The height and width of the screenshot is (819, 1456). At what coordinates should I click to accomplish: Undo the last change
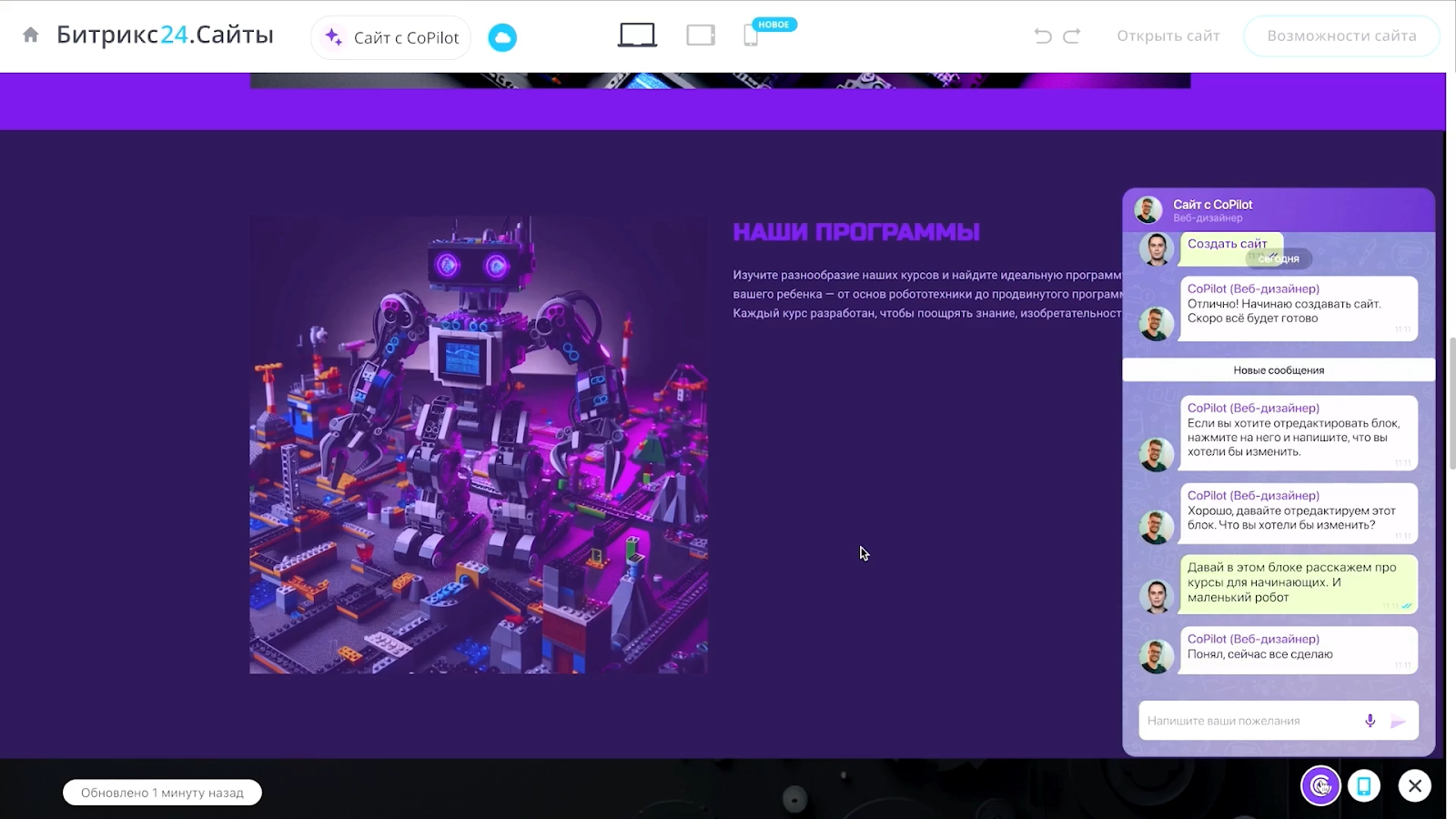click(x=1043, y=35)
